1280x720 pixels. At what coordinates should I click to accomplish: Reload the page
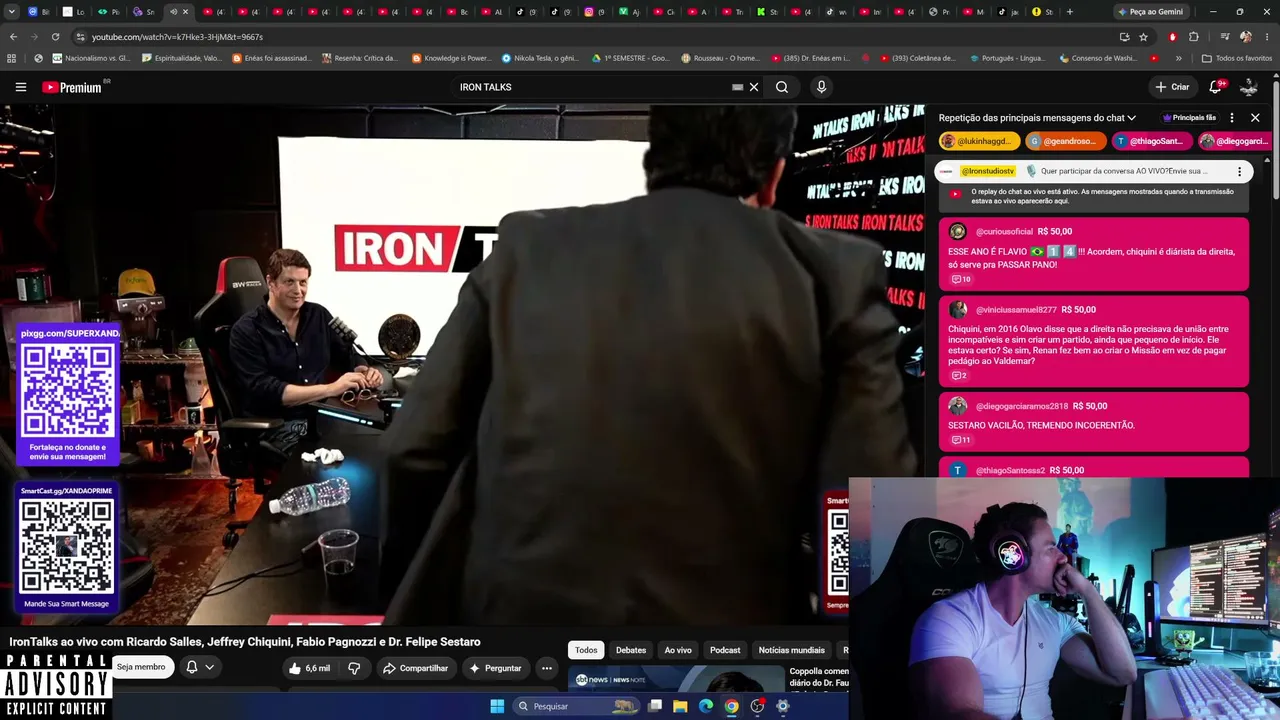(x=57, y=37)
